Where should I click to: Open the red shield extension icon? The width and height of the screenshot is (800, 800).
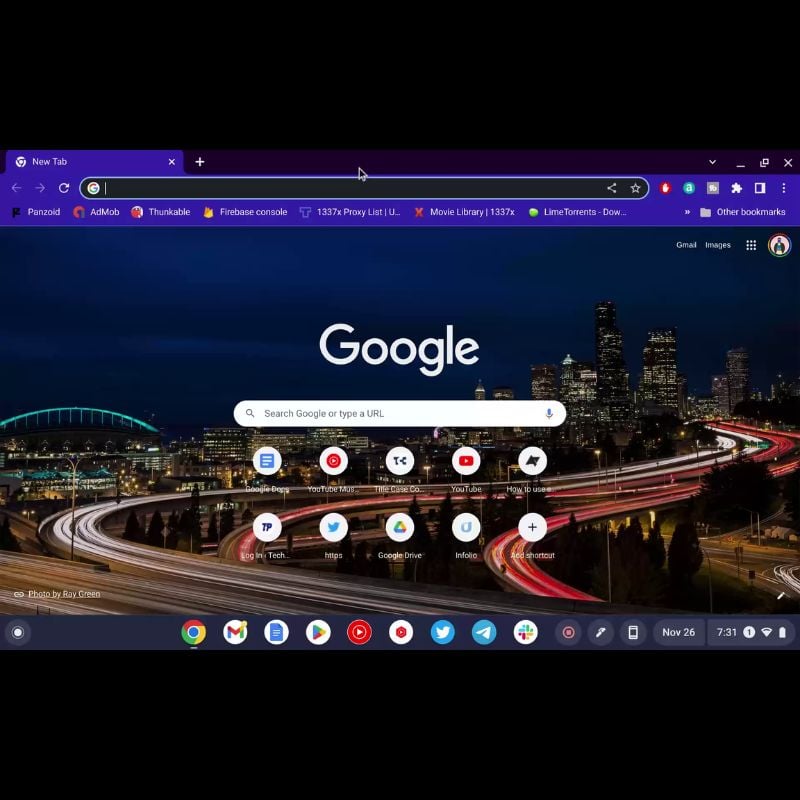pos(665,188)
